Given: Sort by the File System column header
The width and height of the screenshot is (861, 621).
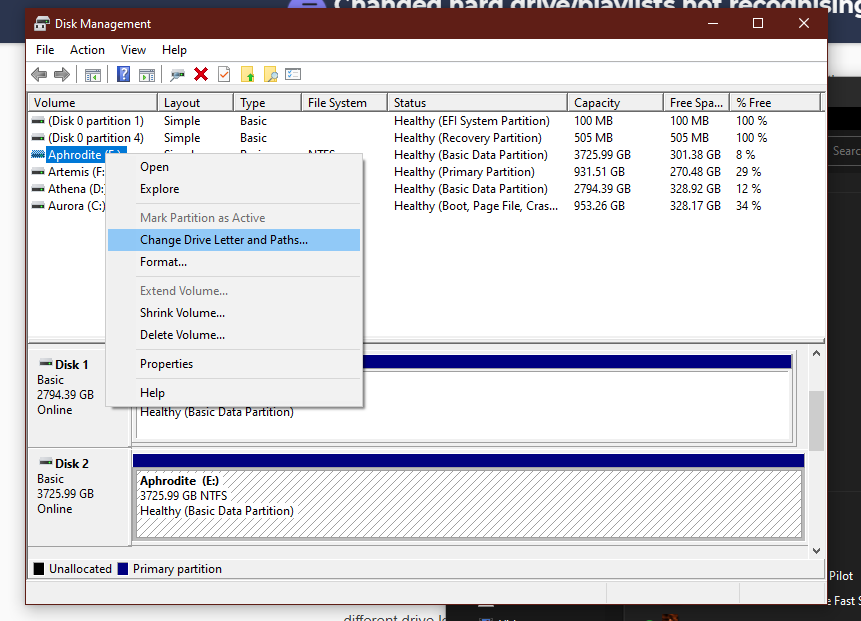Looking at the screenshot, I should tap(345, 103).
